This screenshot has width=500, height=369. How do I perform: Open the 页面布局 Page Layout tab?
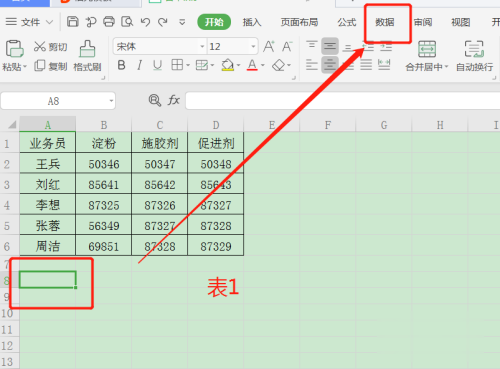[x=299, y=22]
